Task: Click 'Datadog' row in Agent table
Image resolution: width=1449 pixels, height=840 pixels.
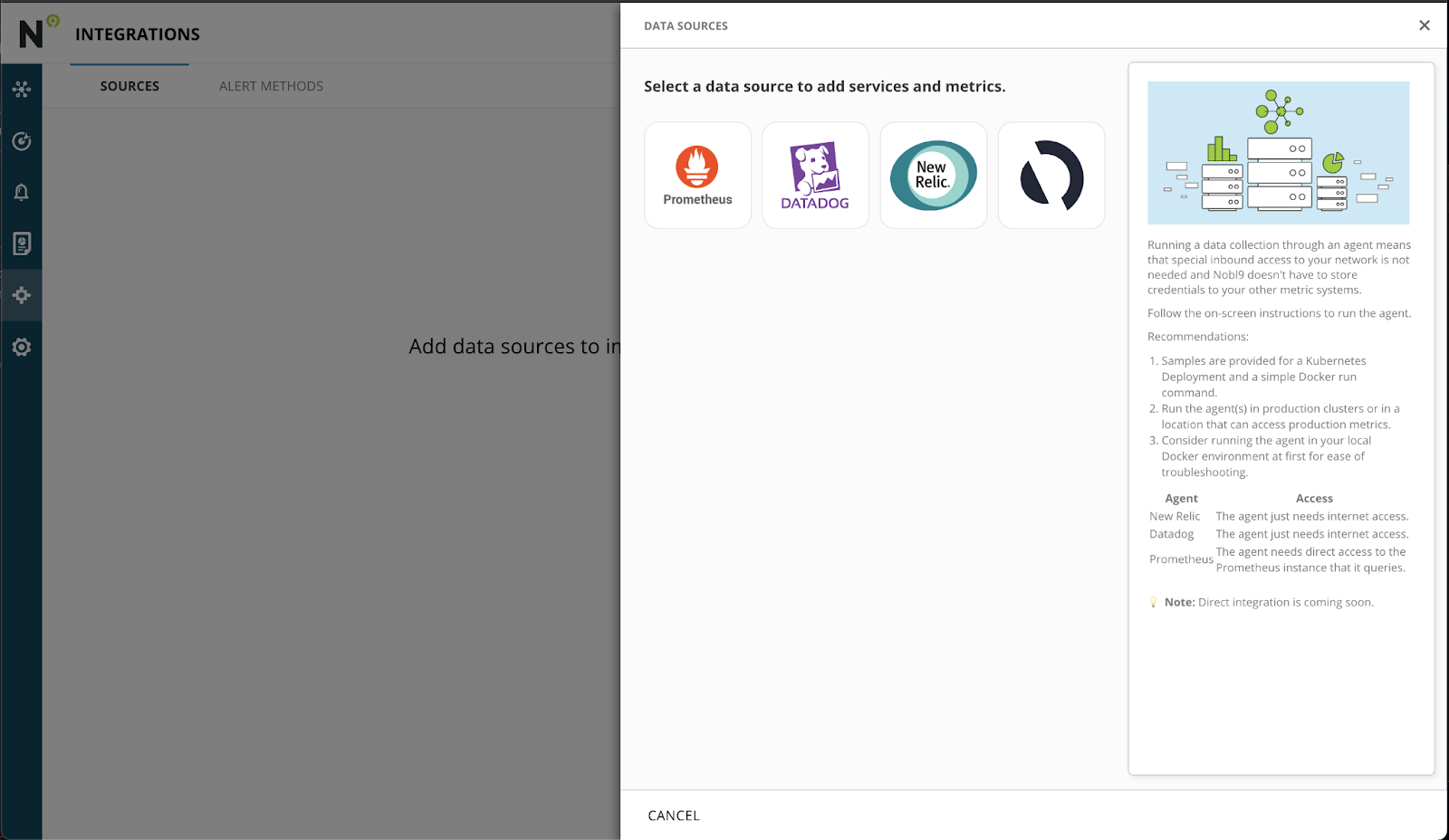Action: 1279,534
